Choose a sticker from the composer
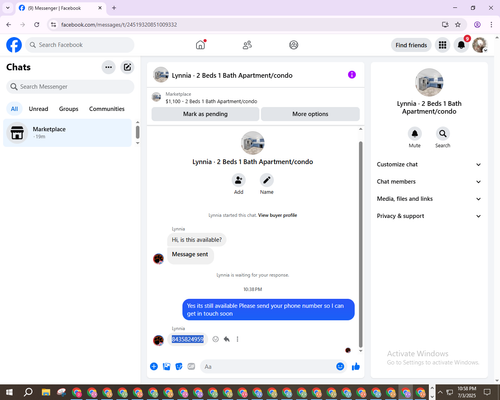 pos(179,367)
